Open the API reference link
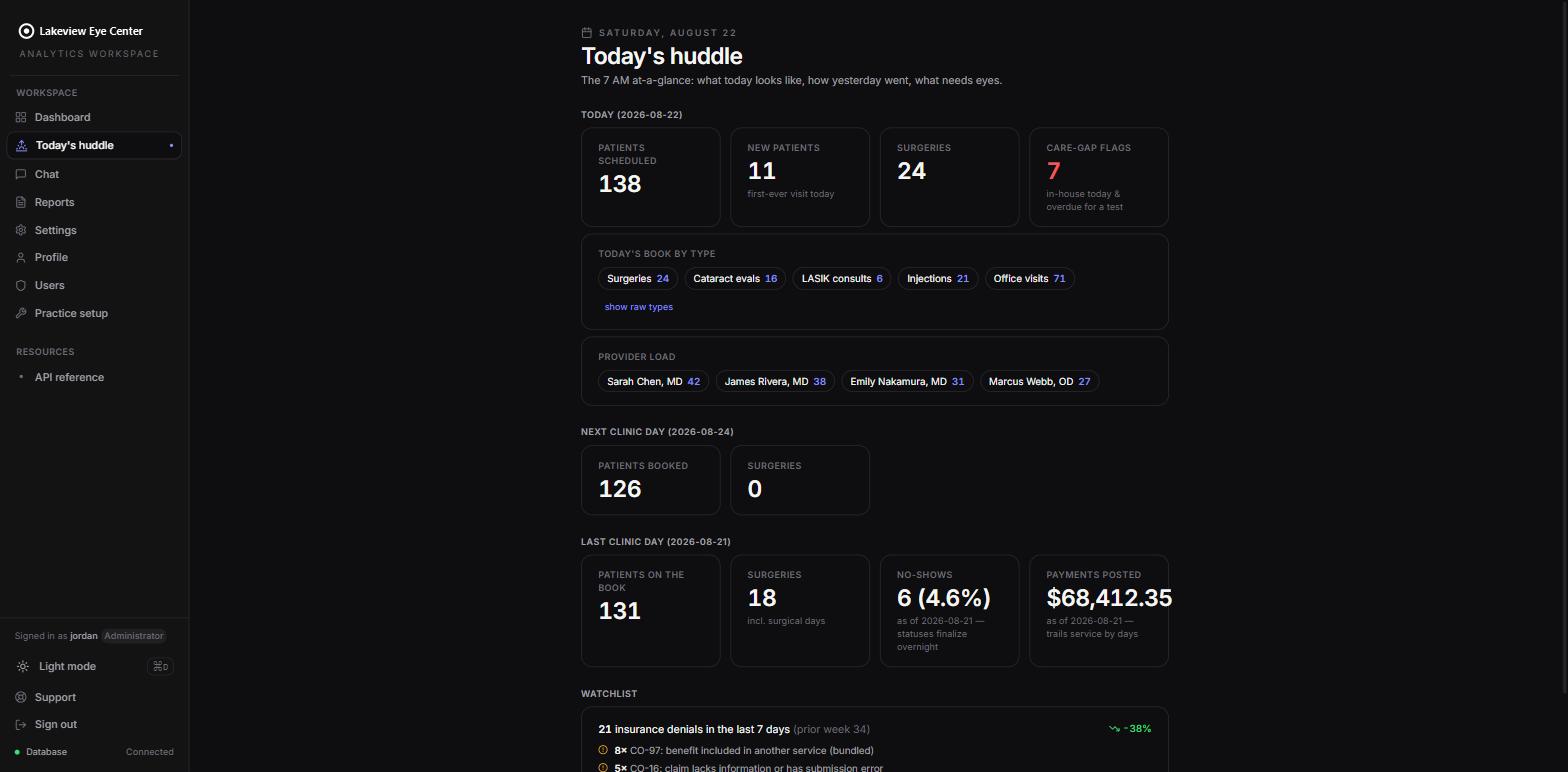1568x772 pixels. click(x=94, y=377)
